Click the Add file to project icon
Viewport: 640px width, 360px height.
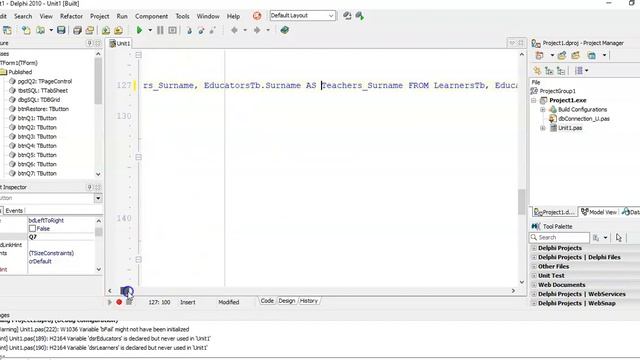106,30
